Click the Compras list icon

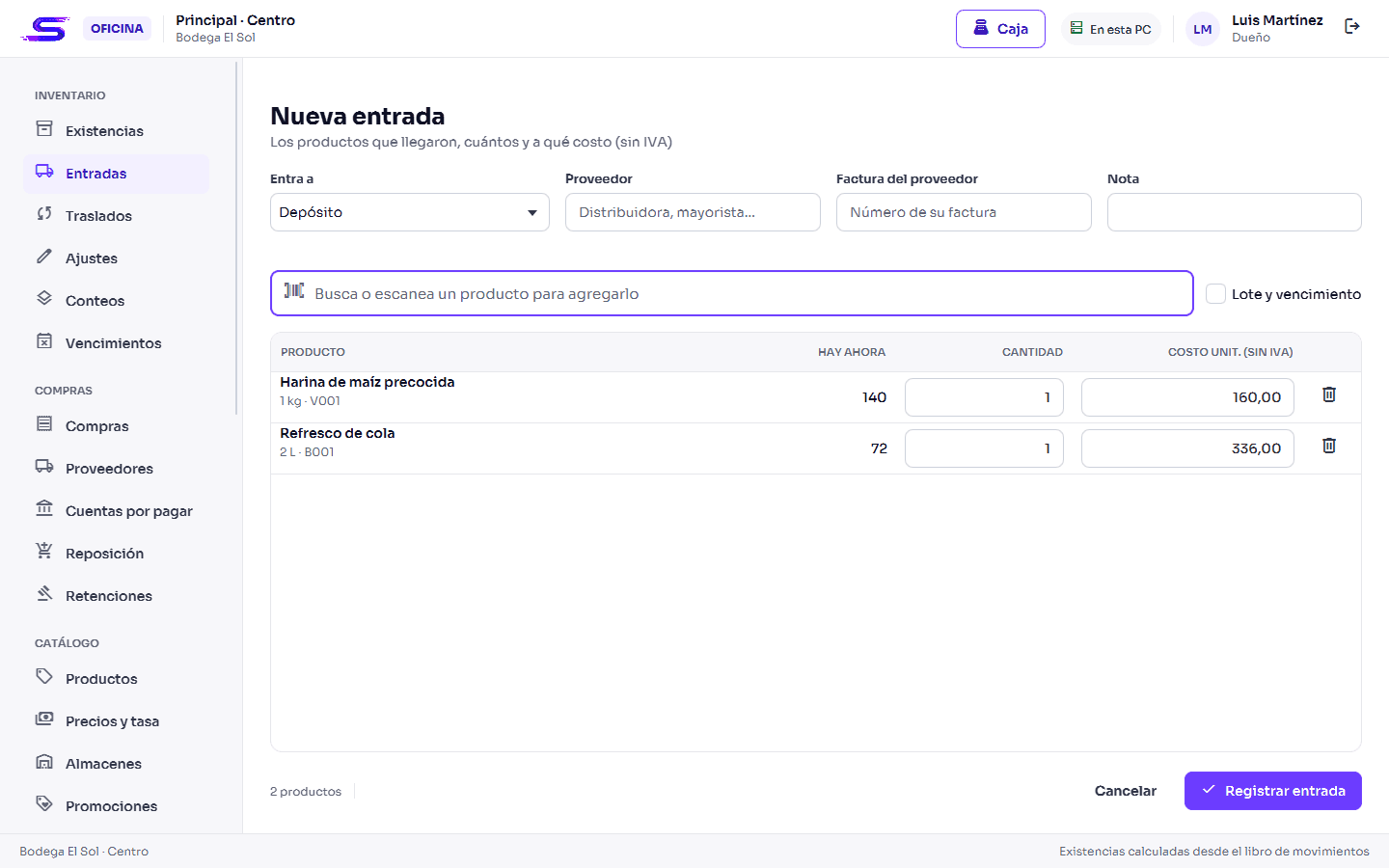pyautogui.click(x=44, y=424)
